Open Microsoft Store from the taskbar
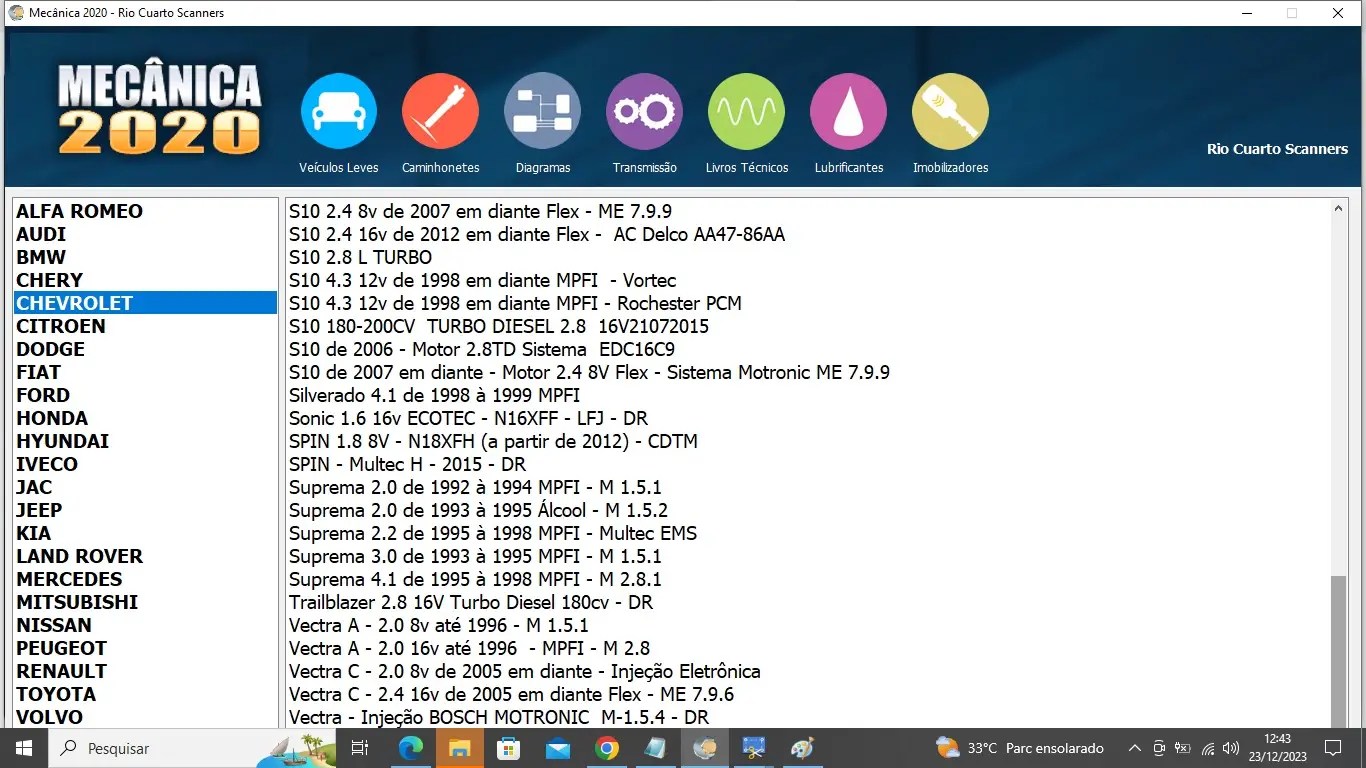1366x768 pixels. [x=508, y=748]
